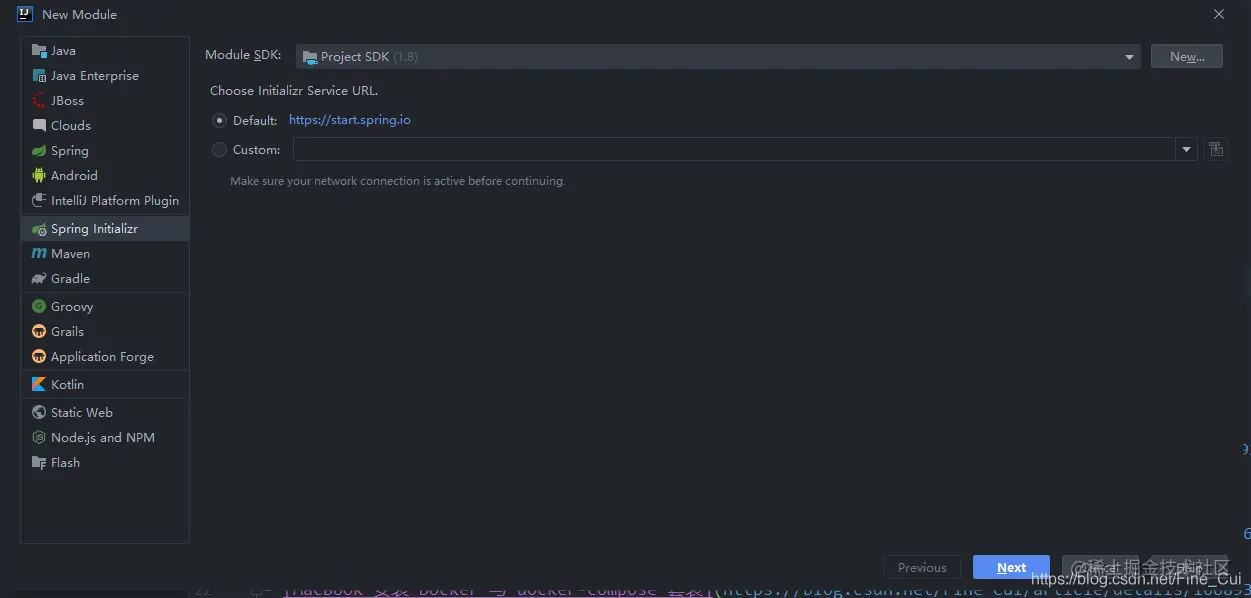Select the Flash list row
The width and height of the screenshot is (1251, 598).
pos(105,463)
